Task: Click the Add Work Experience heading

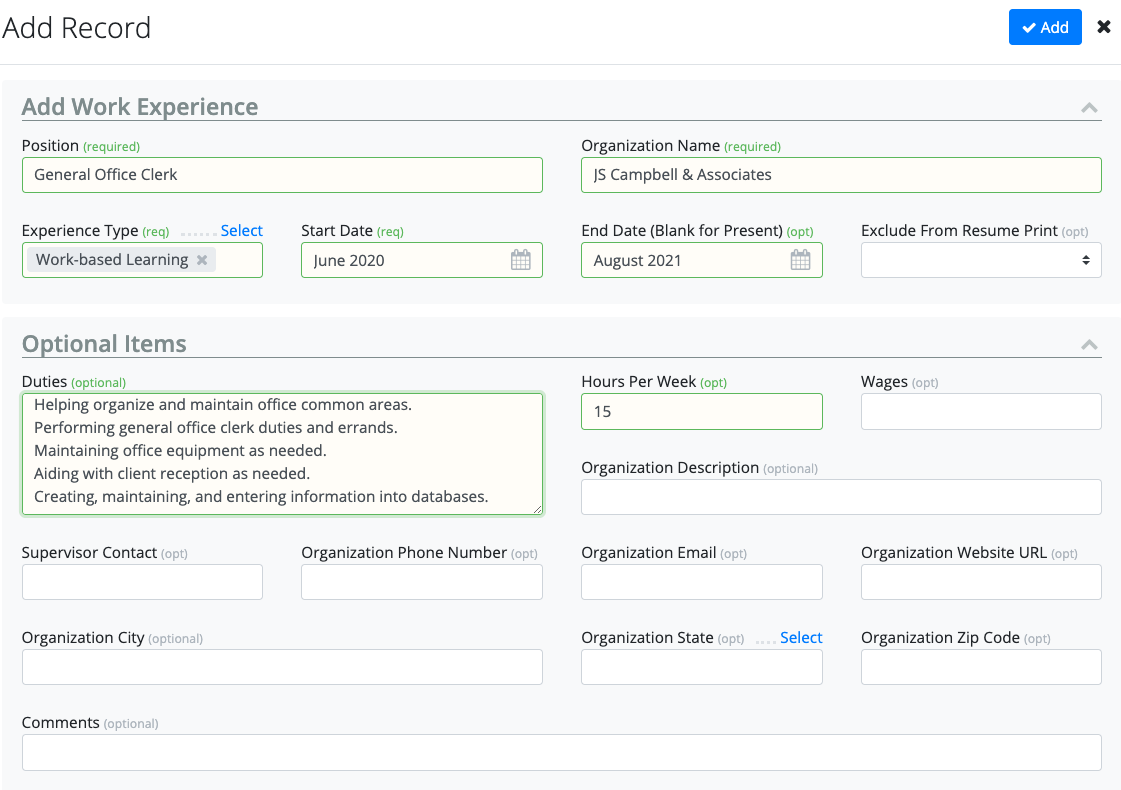Action: [139, 107]
